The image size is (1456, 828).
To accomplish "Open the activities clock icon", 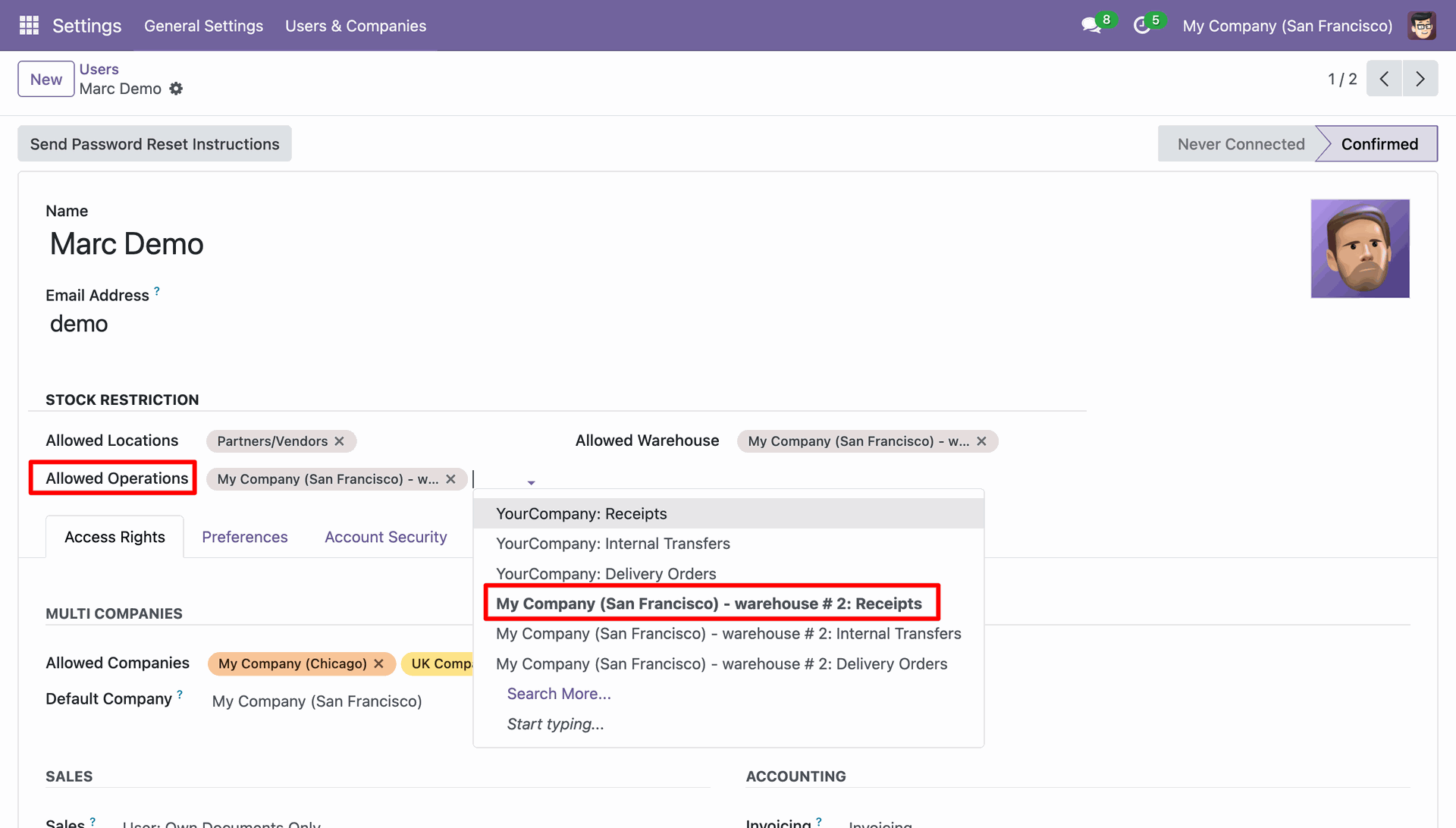I will coord(1142,26).
